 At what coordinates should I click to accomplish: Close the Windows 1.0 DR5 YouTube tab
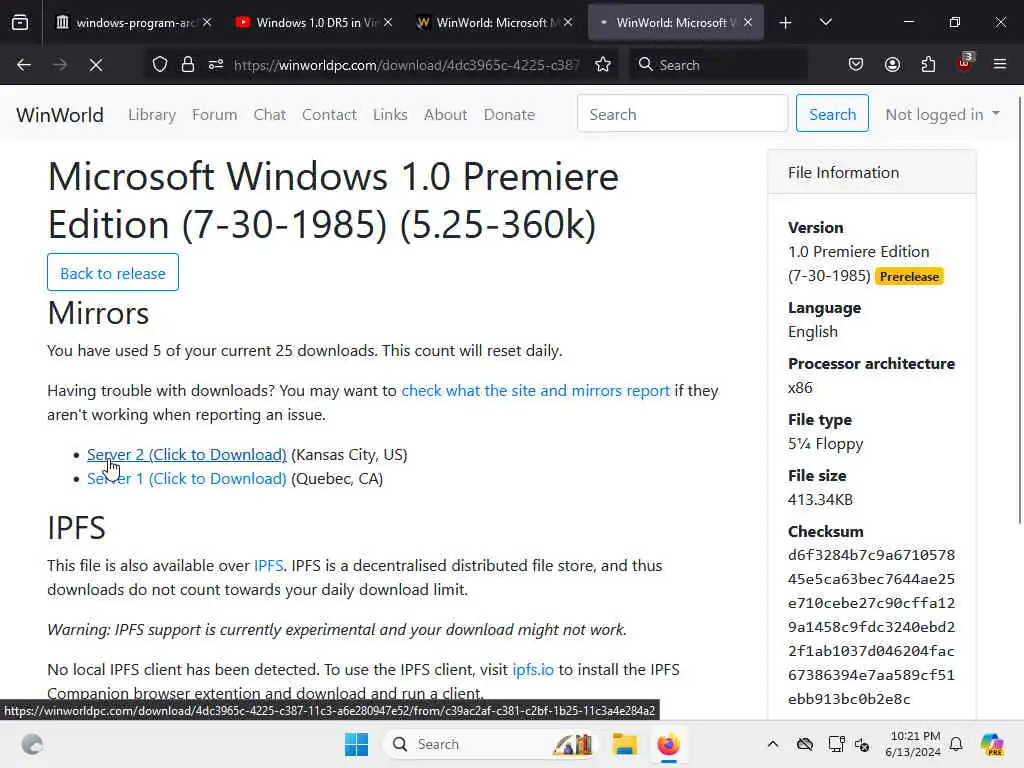[388, 22]
